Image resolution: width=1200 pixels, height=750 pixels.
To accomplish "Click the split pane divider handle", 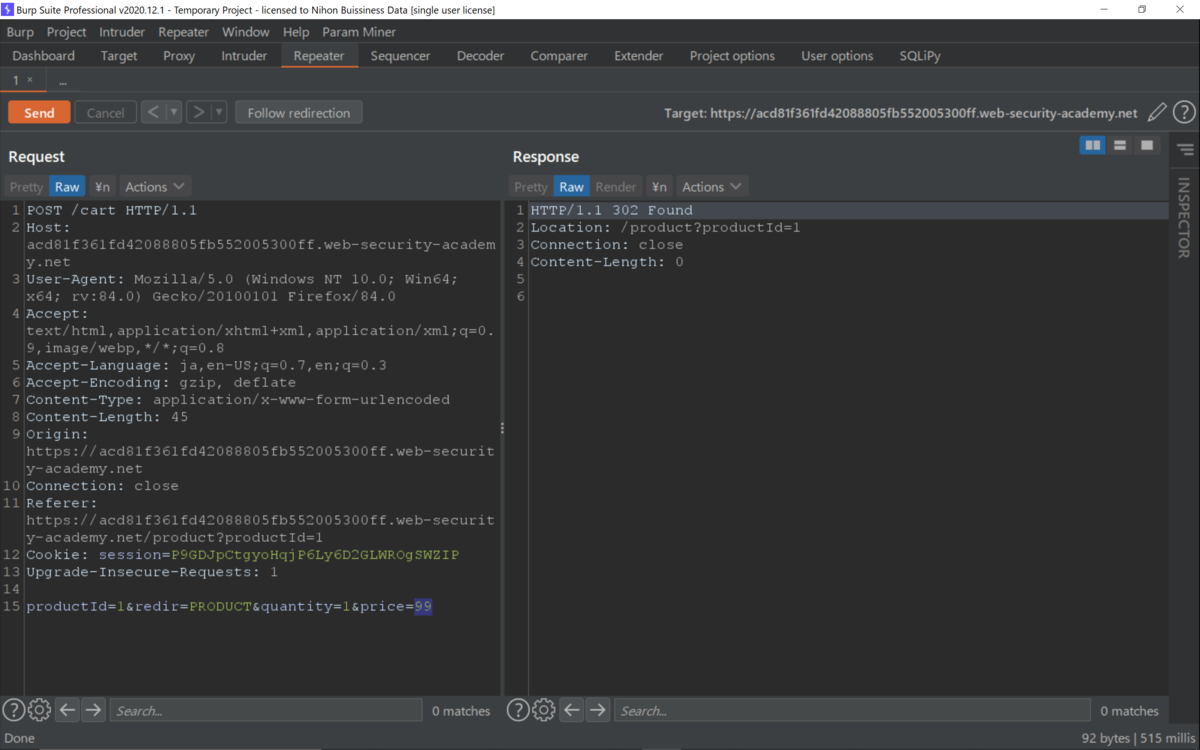I will (502, 428).
